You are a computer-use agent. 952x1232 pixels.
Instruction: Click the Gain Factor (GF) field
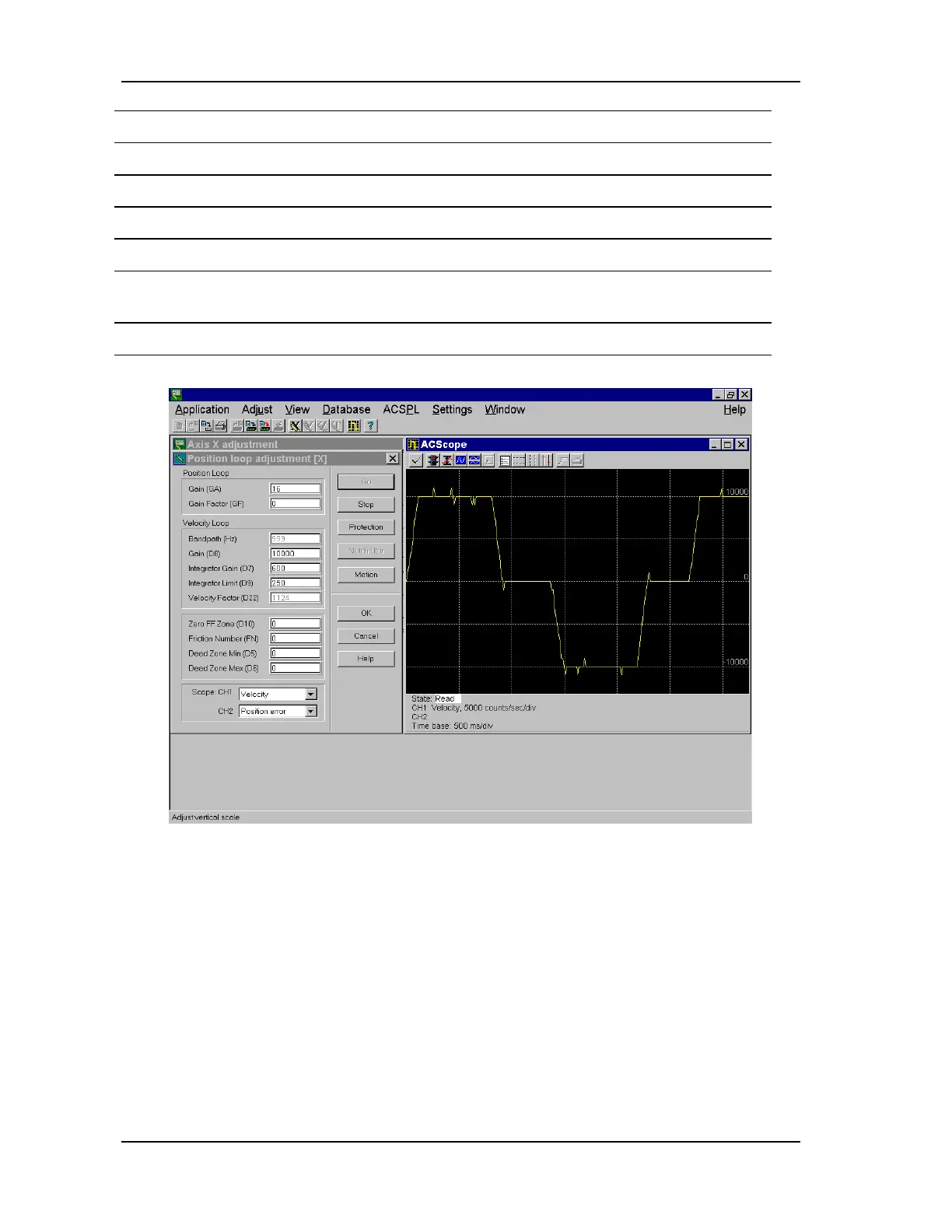pyautogui.click(x=295, y=503)
